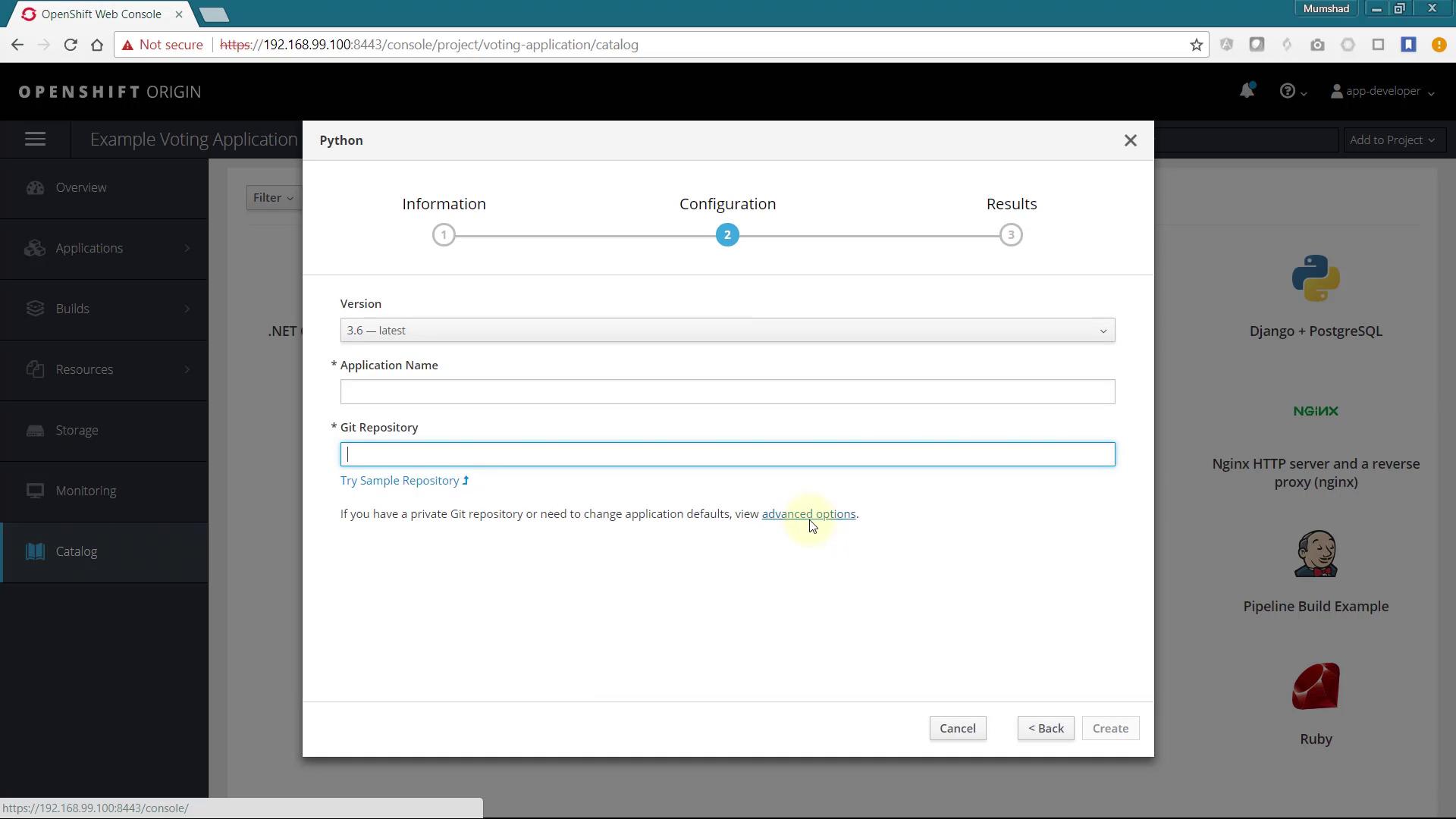Click the Catalog book icon
1456x819 pixels.
35,551
